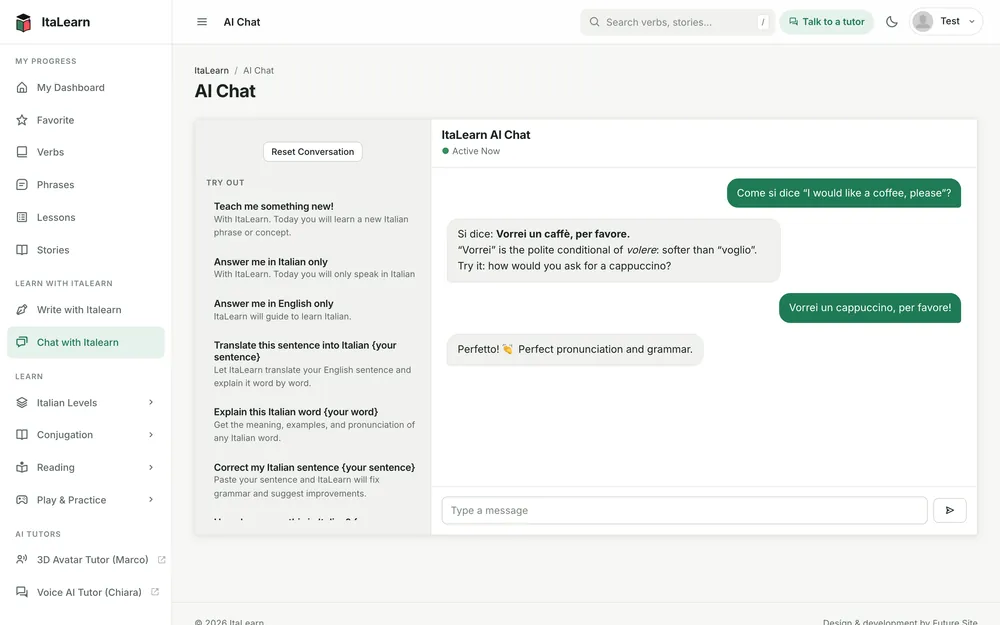The image size is (1000, 625).
Task: Click the Write with Italearn pen icon
Action: (x=22, y=309)
